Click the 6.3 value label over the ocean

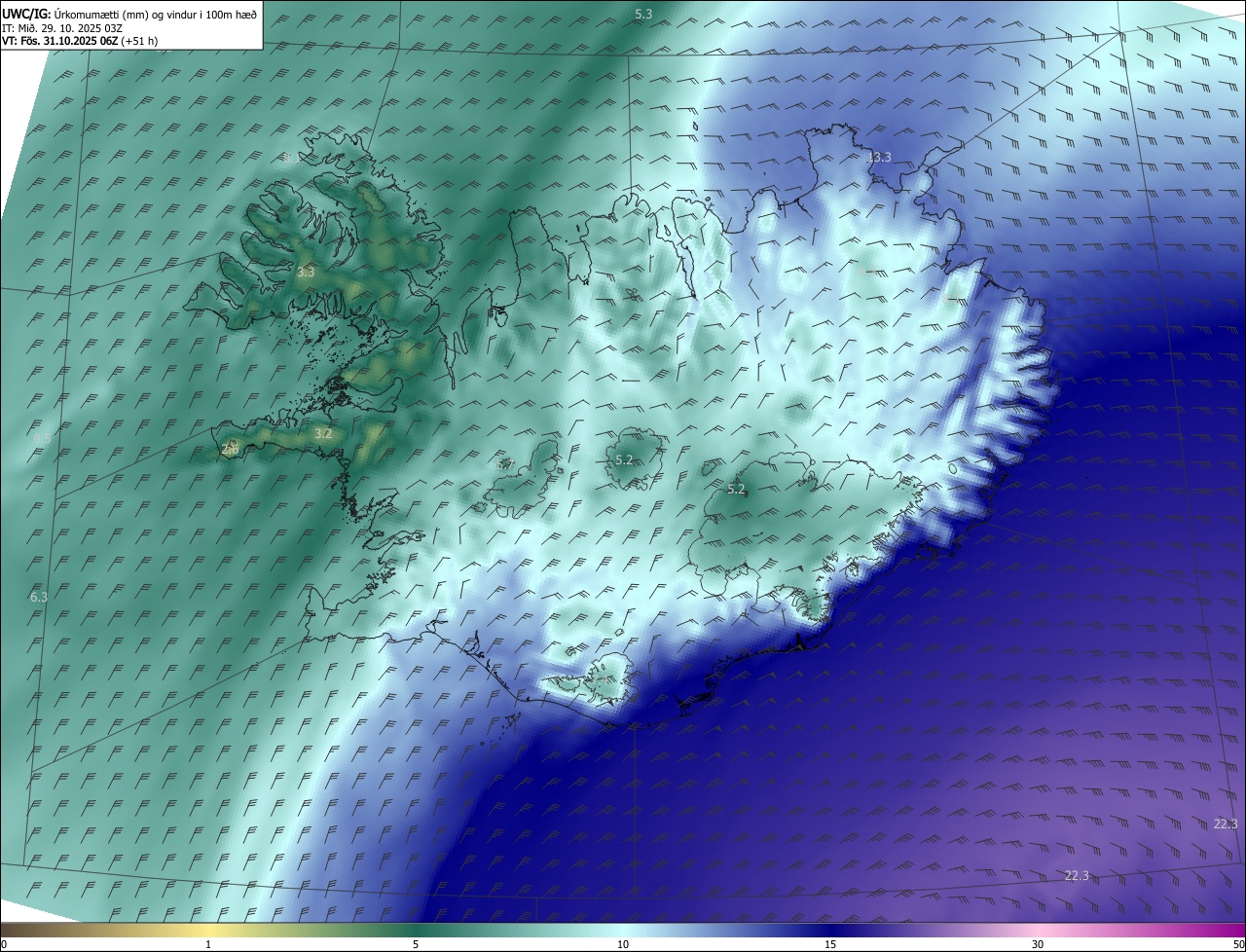(39, 597)
